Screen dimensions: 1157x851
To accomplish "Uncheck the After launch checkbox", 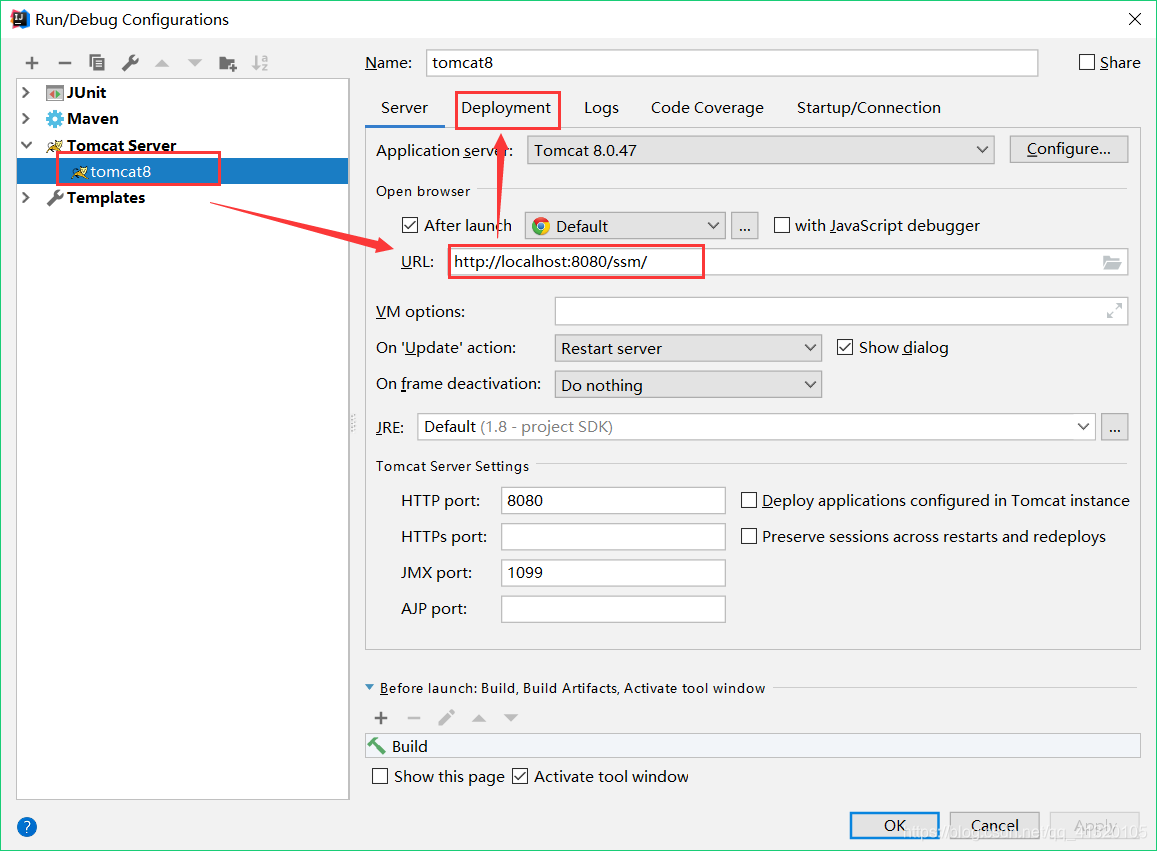I will 410,225.
